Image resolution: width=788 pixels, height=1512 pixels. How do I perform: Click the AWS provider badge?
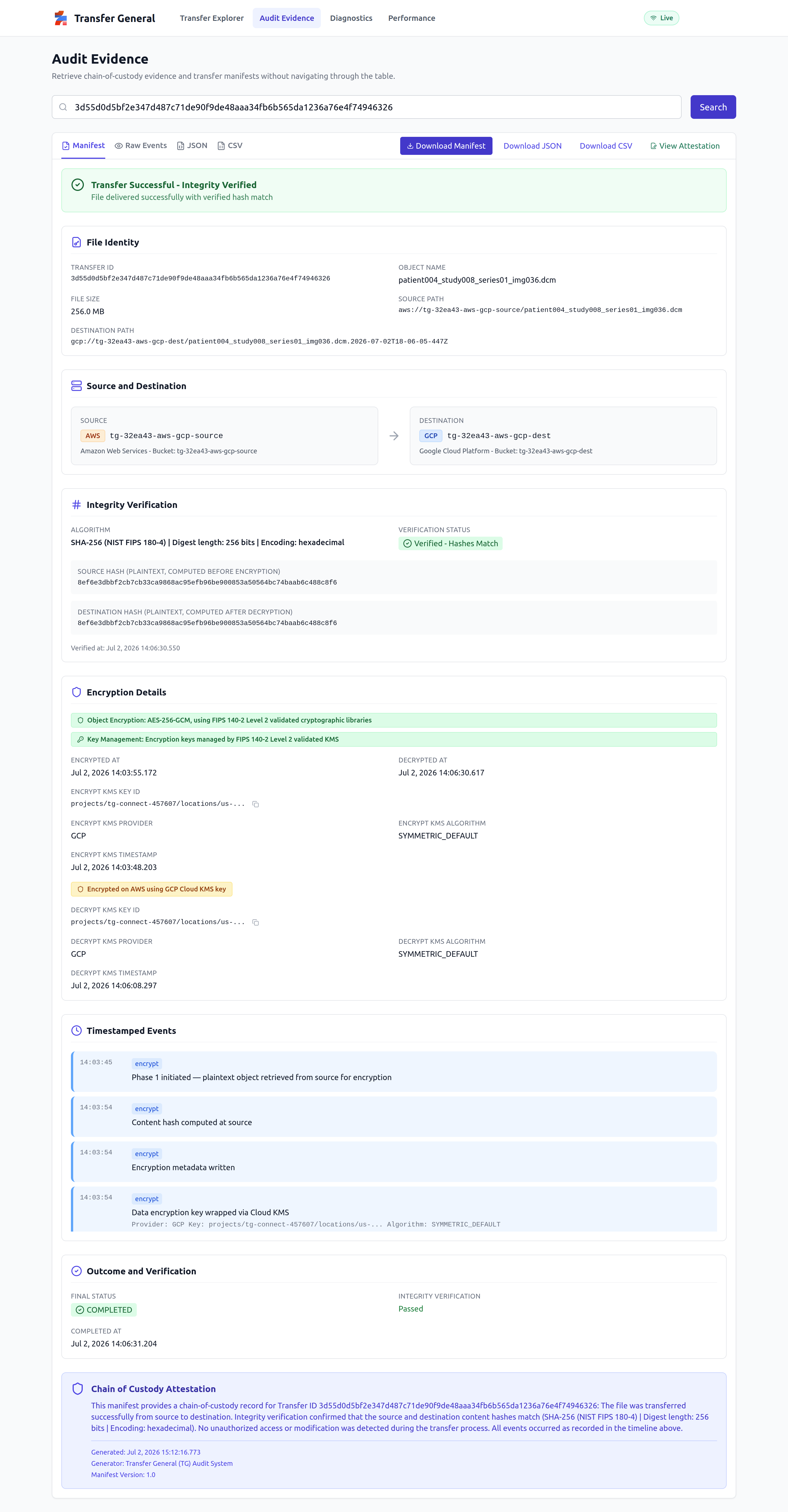coord(93,436)
